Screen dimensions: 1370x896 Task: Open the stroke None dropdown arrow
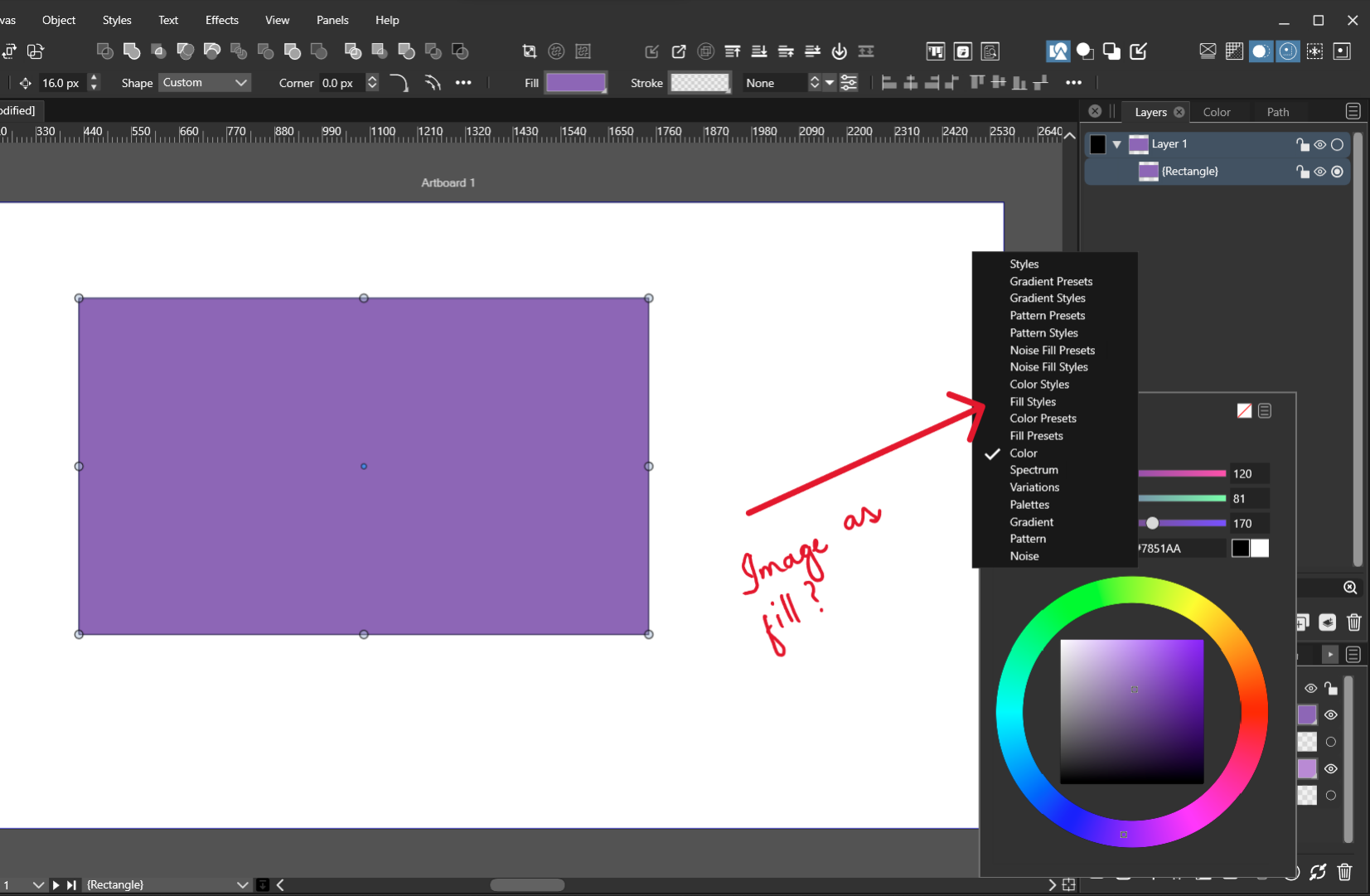pyautogui.click(x=829, y=83)
